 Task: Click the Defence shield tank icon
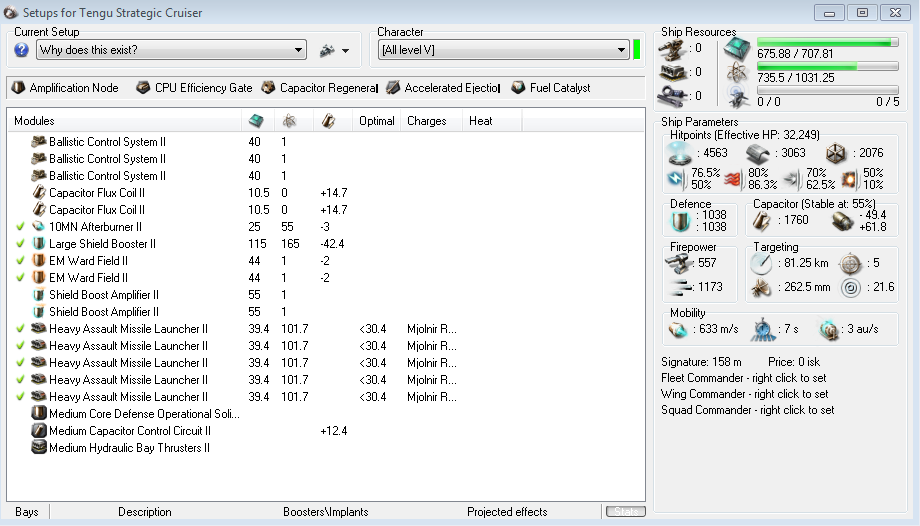[681, 221]
